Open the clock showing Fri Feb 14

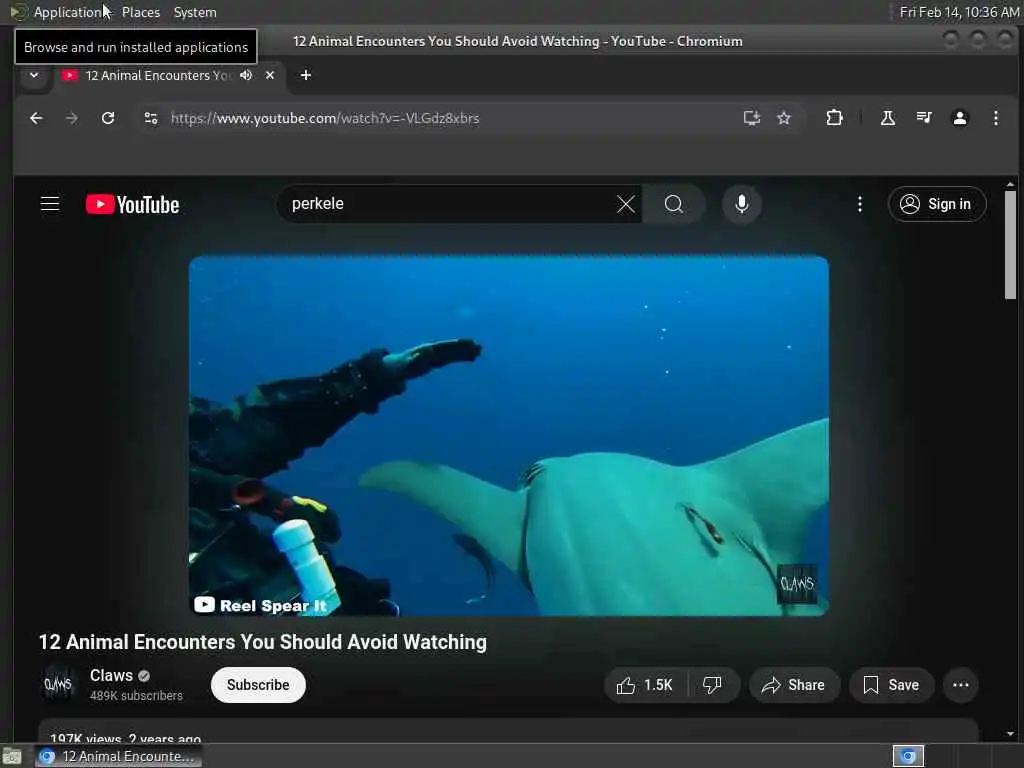coord(959,12)
